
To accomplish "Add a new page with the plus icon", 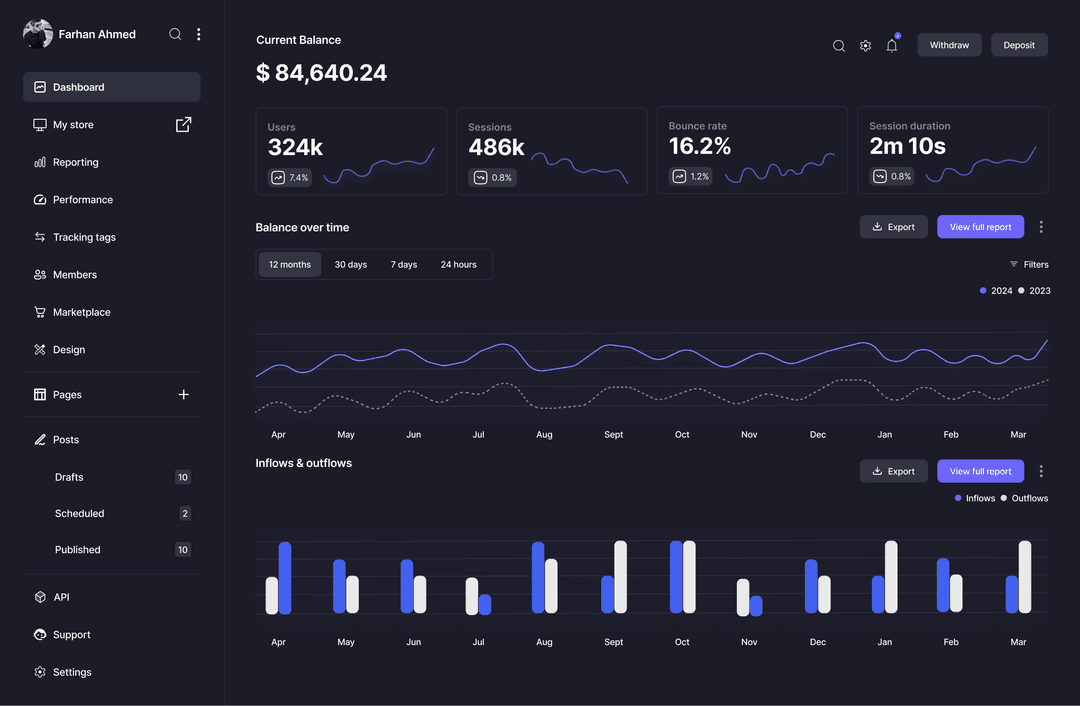I will tap(183, 394).
